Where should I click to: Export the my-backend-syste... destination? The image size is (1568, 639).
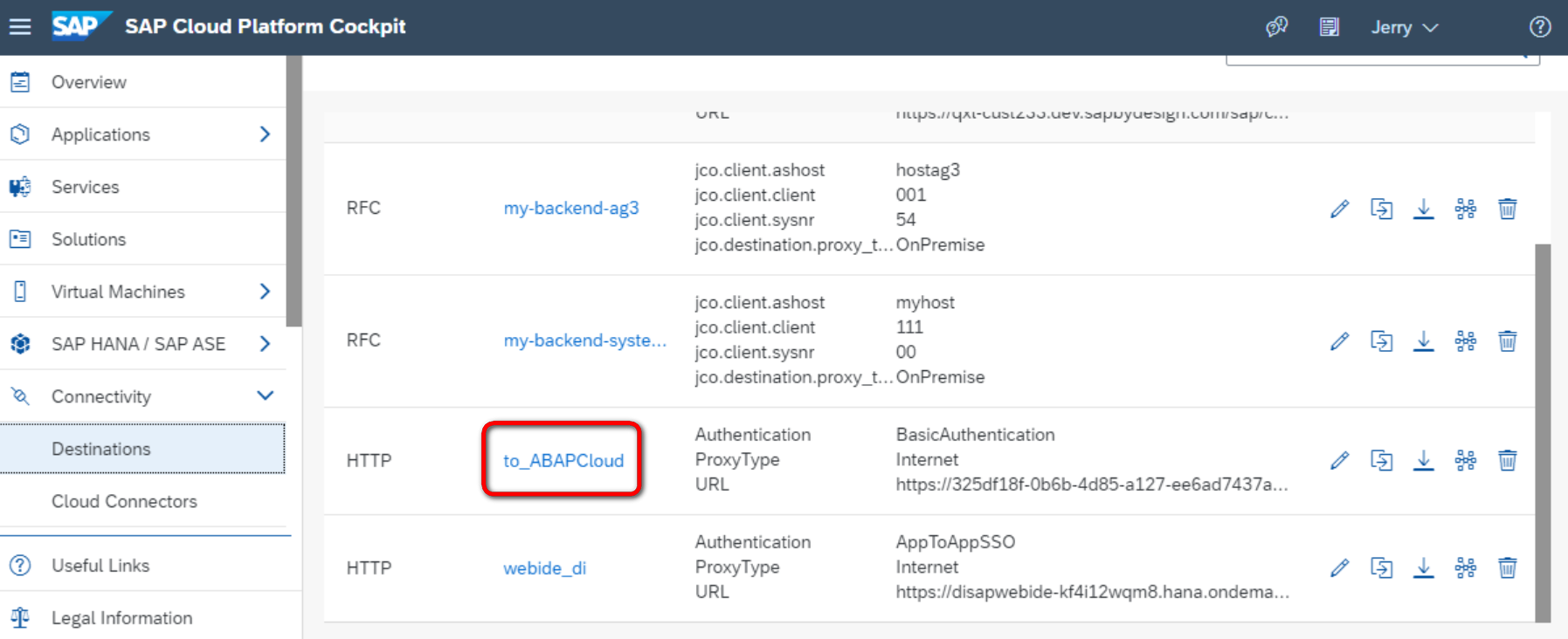click(x=1424, y=340)
